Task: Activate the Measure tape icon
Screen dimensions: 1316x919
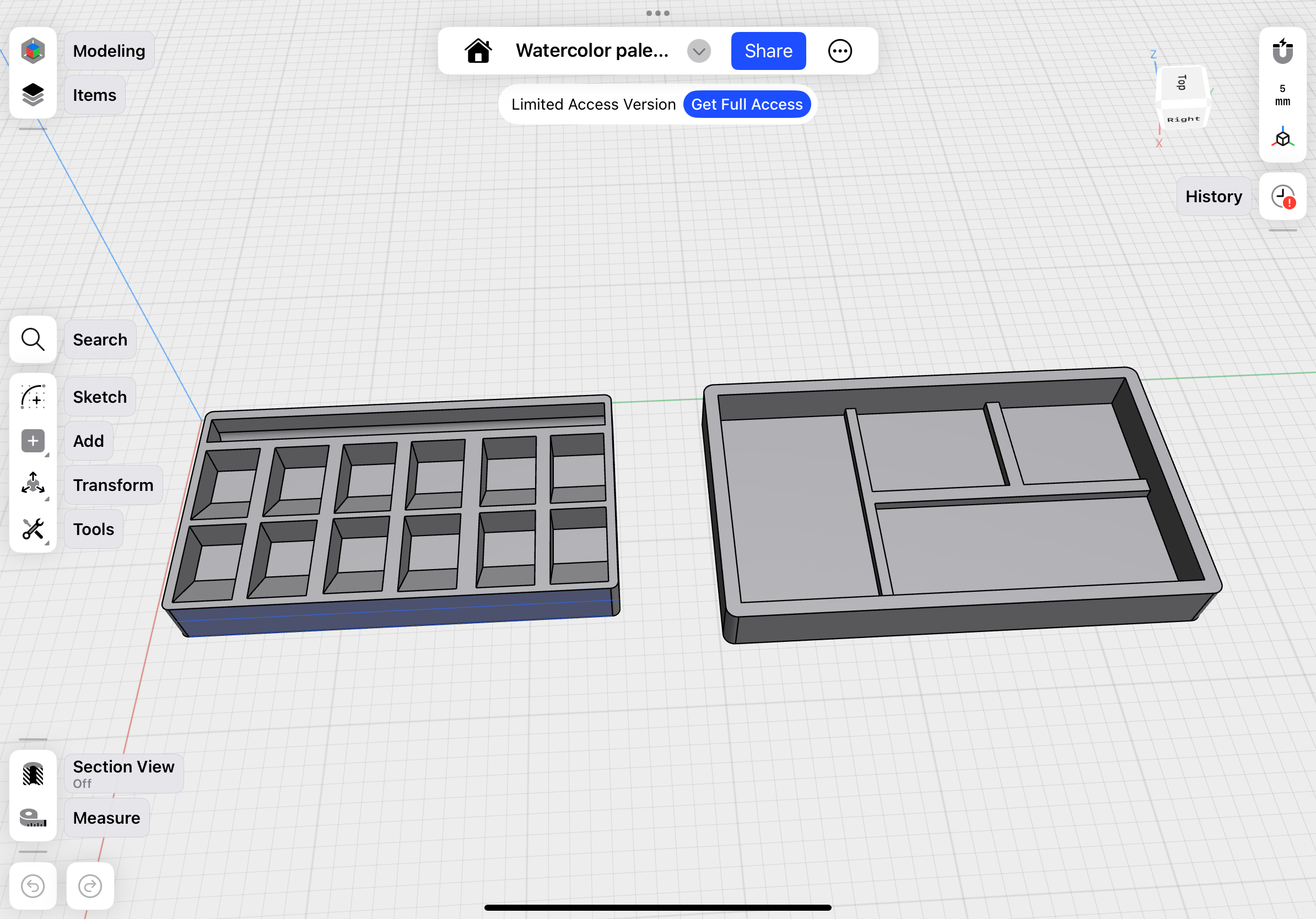Action: [33, 818]
